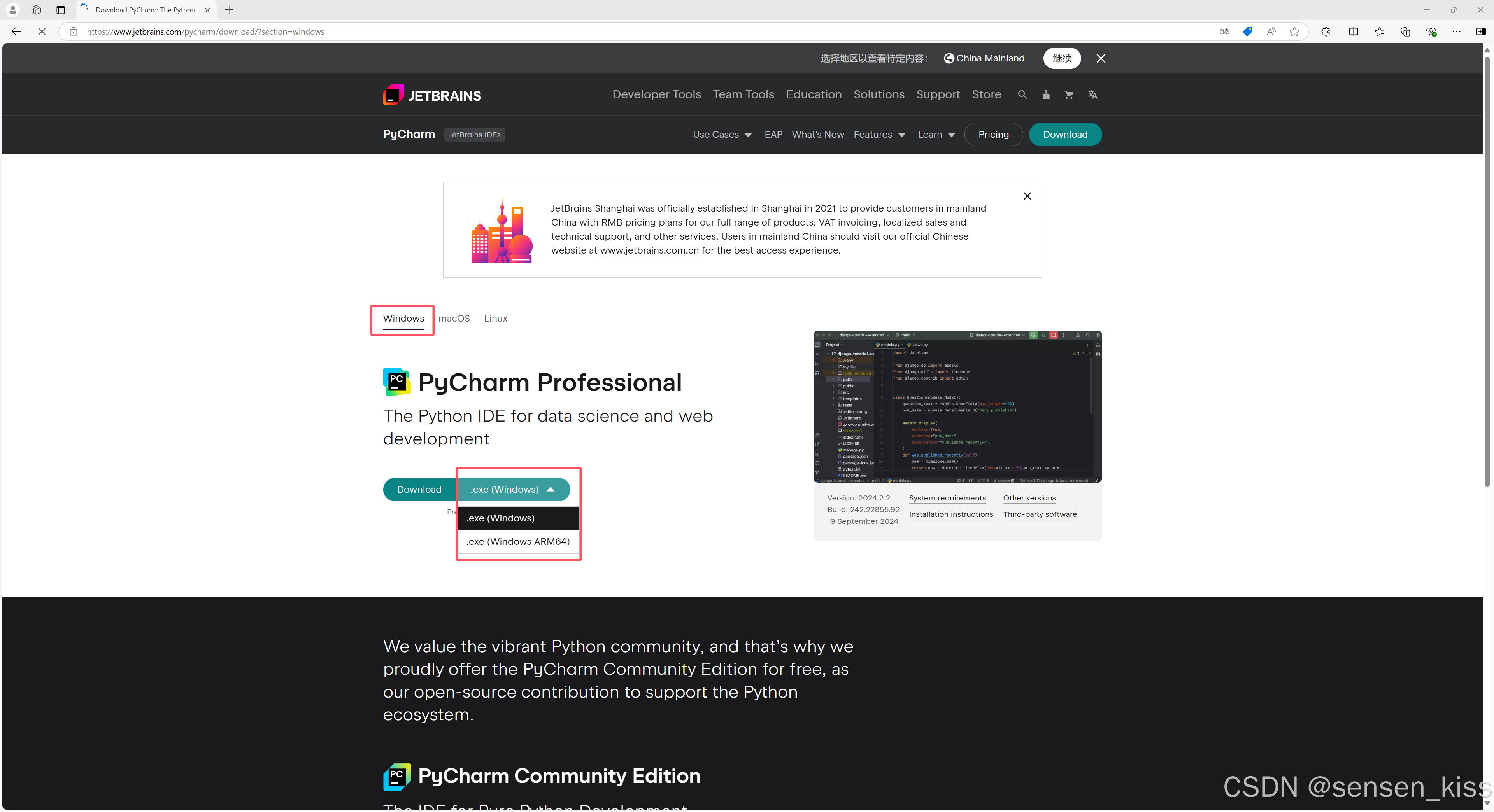
Task: Click the browser address bar URL
Action: [205, 31]
